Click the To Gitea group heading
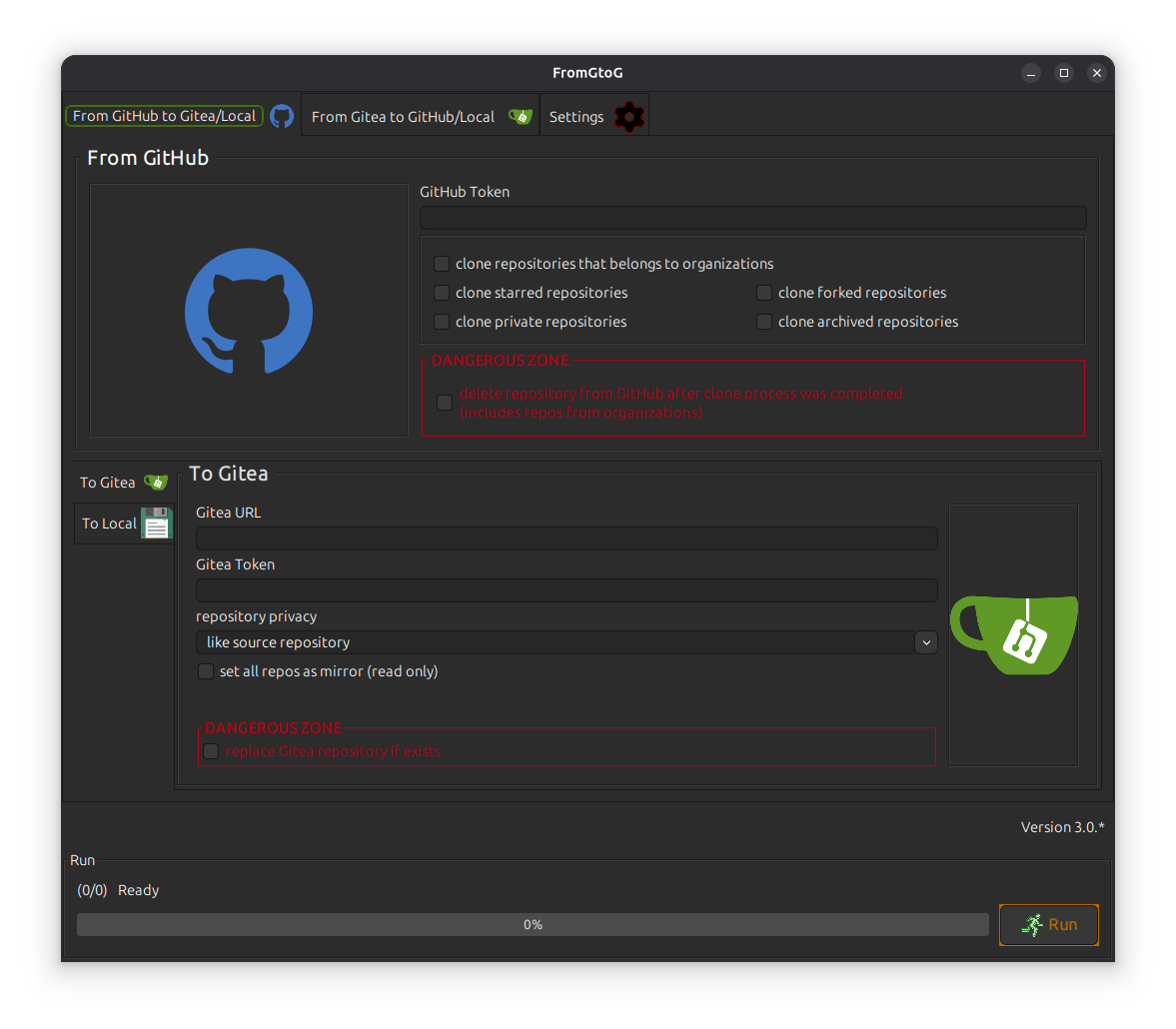The image size is (1176, 1029). (229, 474)
